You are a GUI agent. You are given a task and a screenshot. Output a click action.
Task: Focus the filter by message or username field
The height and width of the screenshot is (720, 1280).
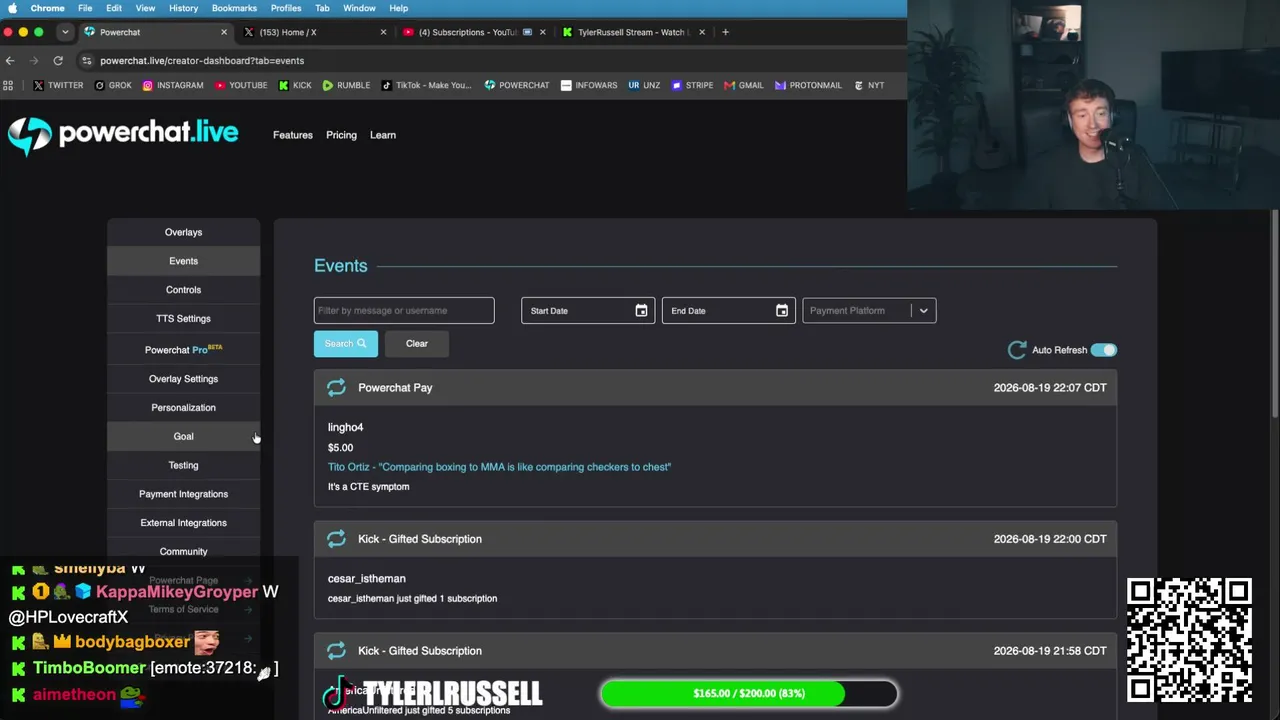[404, 311]
